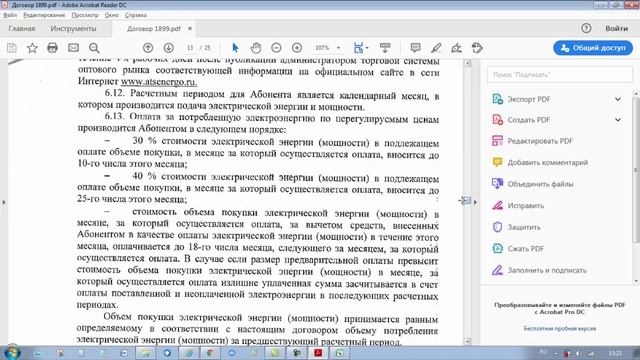Viewport: 640px width, 360px height.
Task: Click the Бесплатная пробная версия link
Action: coord(560,328)
